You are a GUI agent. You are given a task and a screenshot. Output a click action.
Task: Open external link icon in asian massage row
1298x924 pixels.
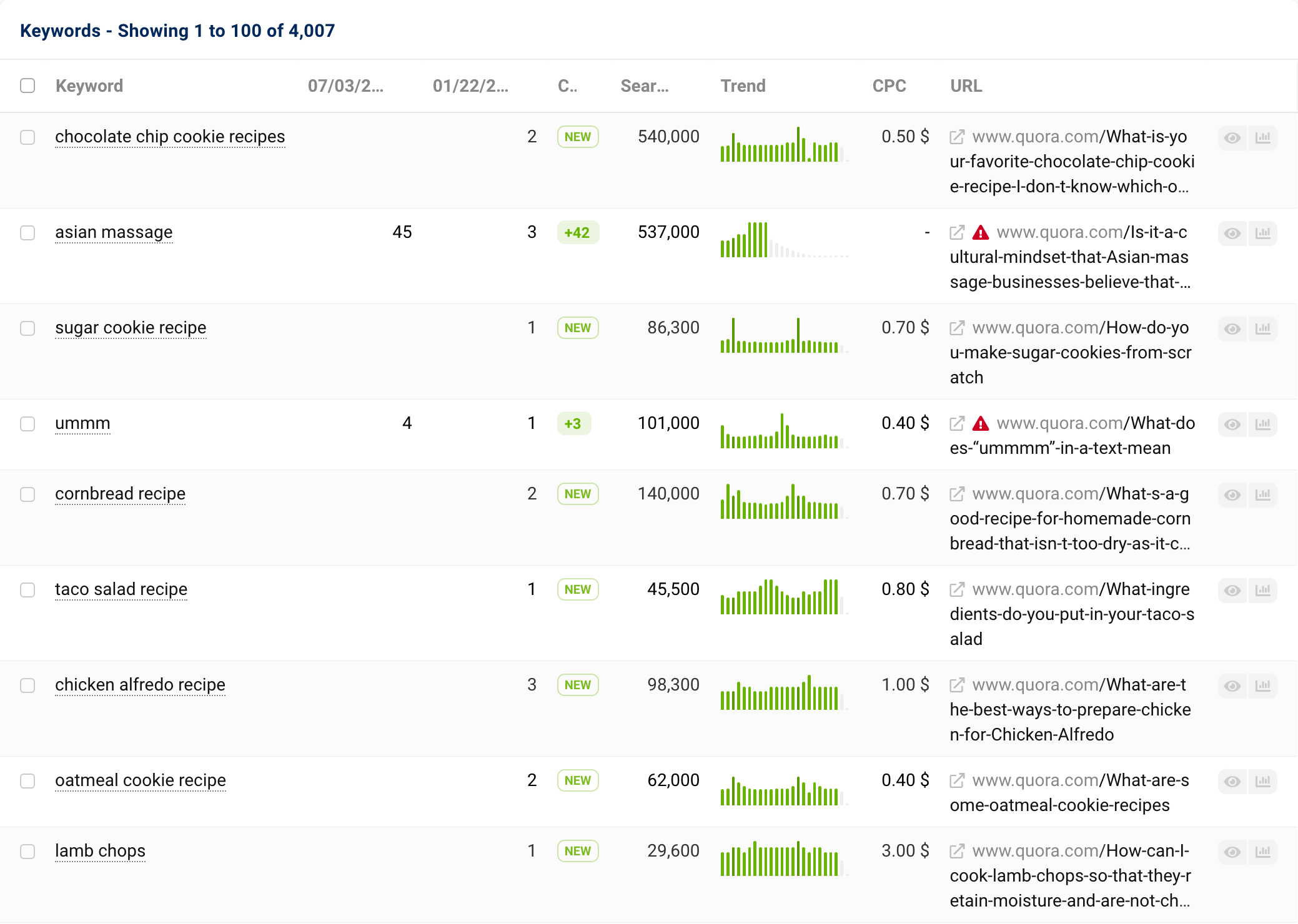[957, 232]
